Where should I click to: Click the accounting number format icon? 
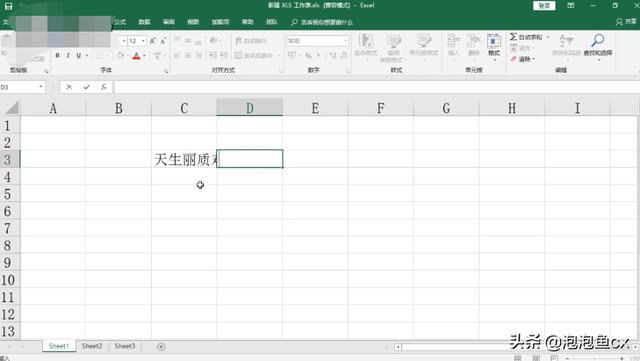292,55
